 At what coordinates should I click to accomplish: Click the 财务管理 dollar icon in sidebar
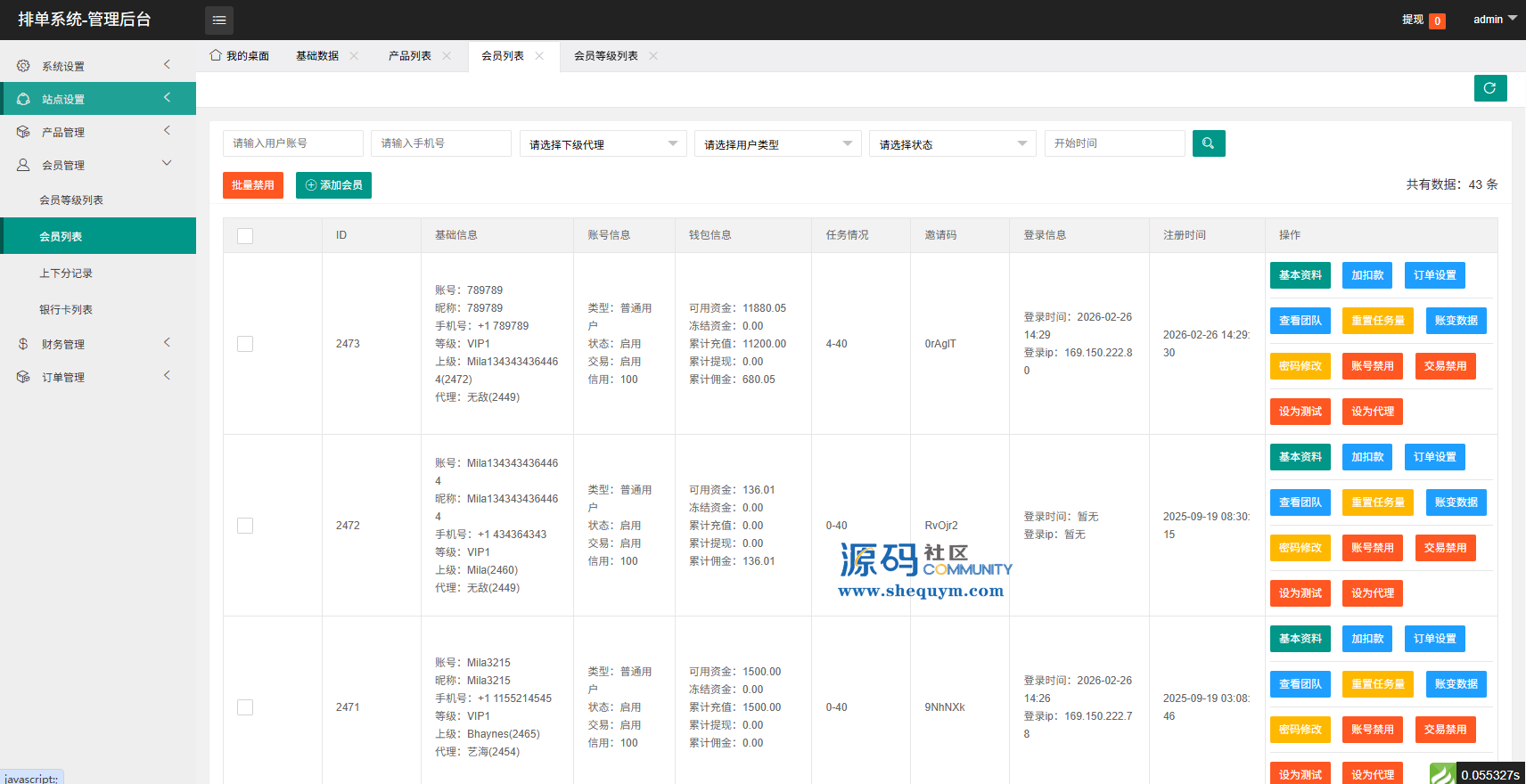(x=23, y=344)
